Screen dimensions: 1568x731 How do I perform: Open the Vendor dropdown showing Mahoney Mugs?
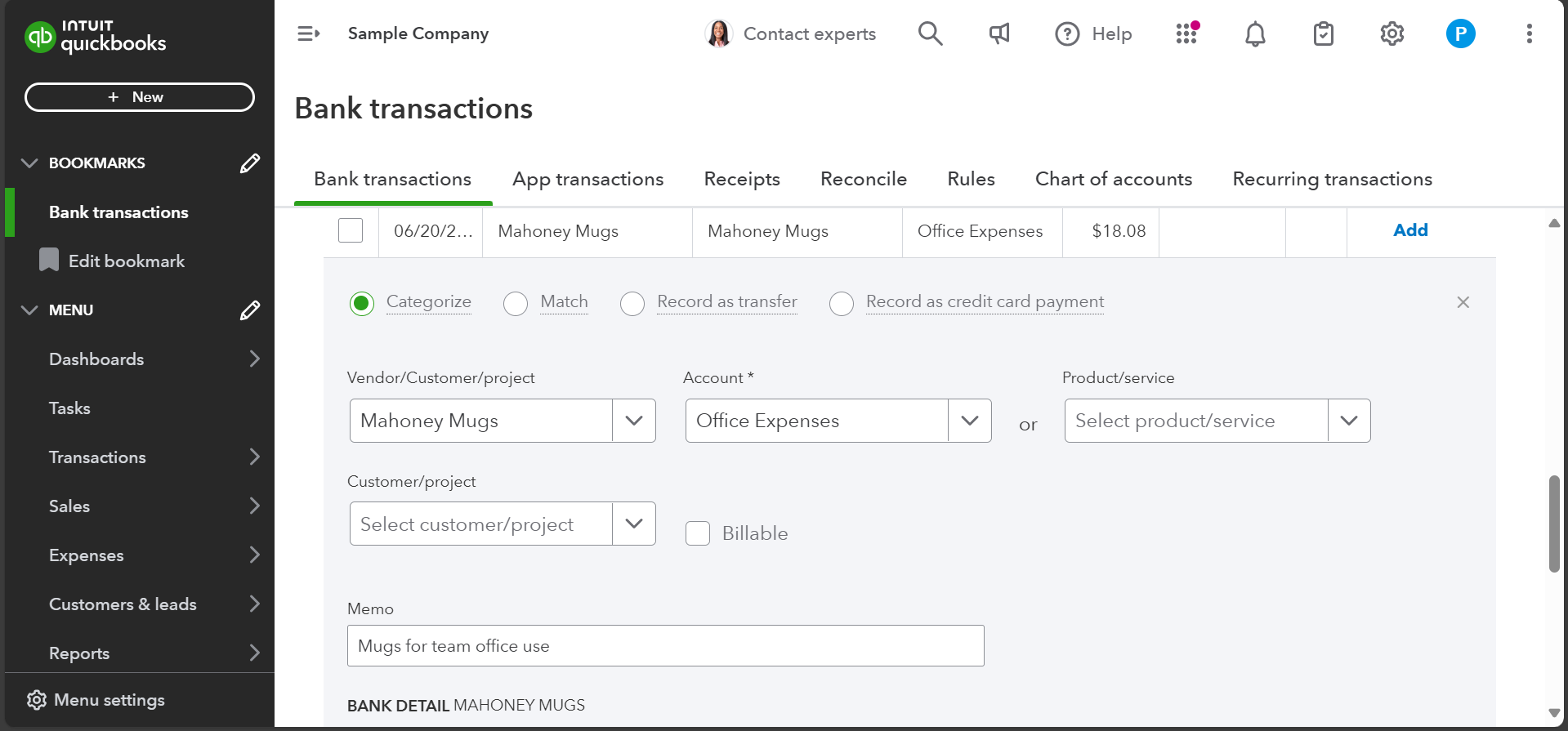pos(633,421)
